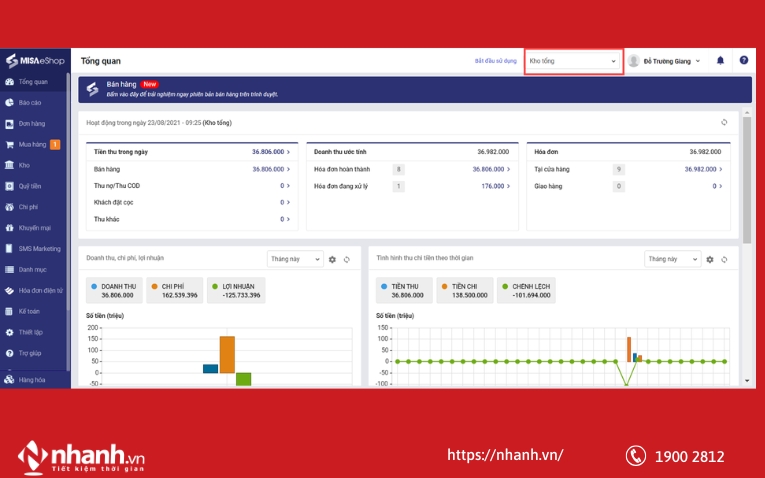765x478 pixels.
Task: Click the Bán hàng New banner
Action: click(415, 89)
